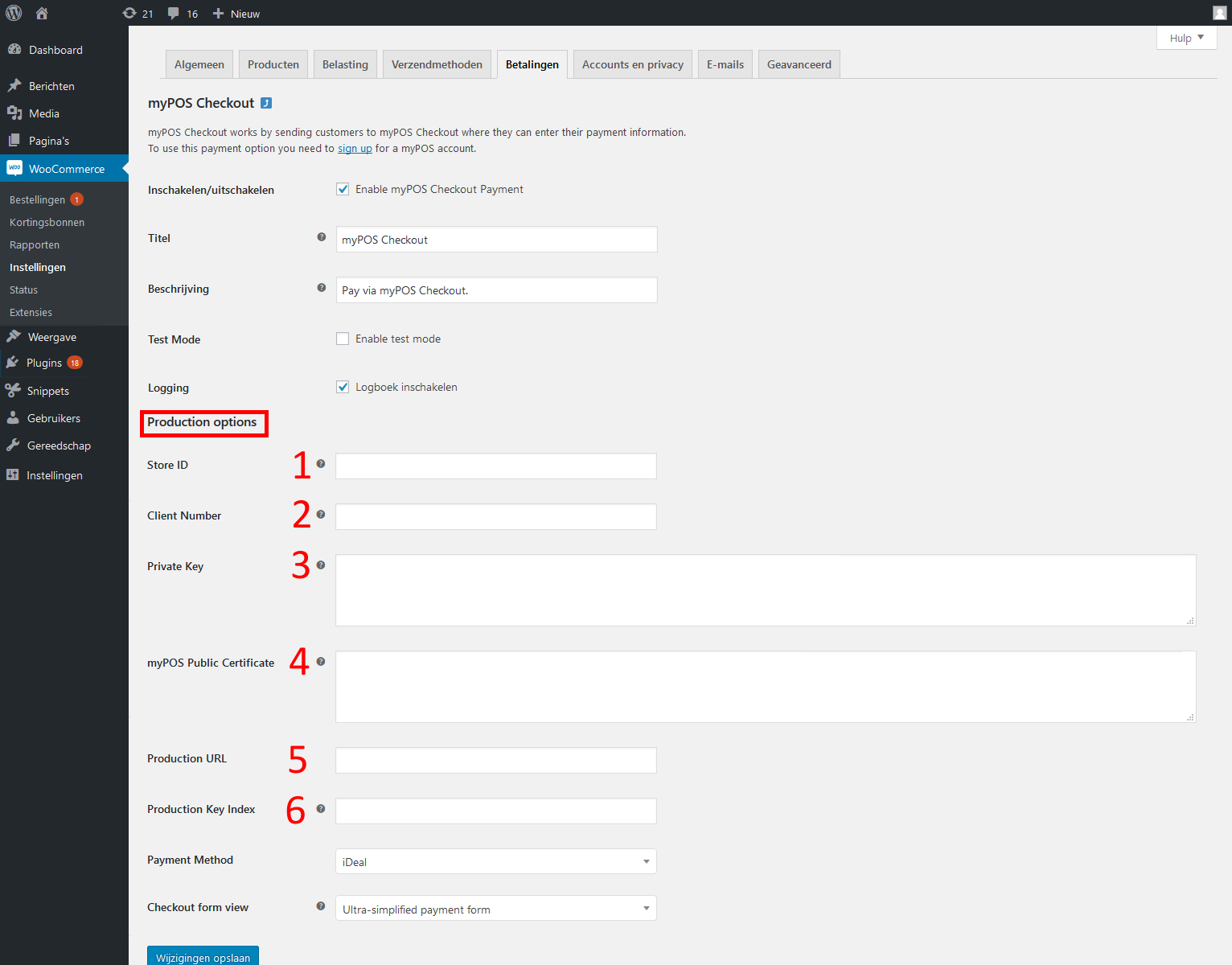The image size is (1232, 965).
Task: Click the Wijzigingen opslaan button
Action: [x=203, y=956]
